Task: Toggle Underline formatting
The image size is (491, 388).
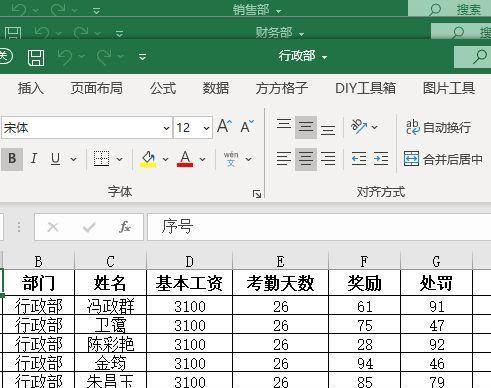Action: (x=56, y=159)
